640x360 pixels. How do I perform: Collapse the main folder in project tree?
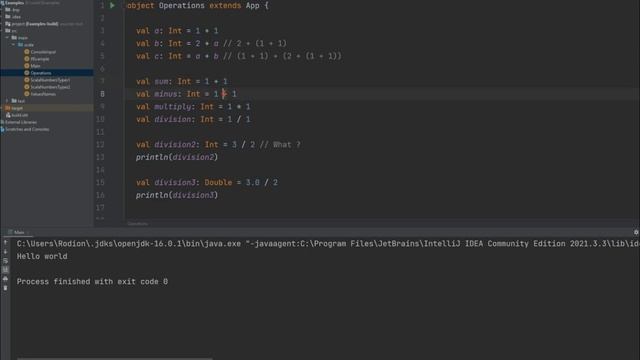pos(7,38)
